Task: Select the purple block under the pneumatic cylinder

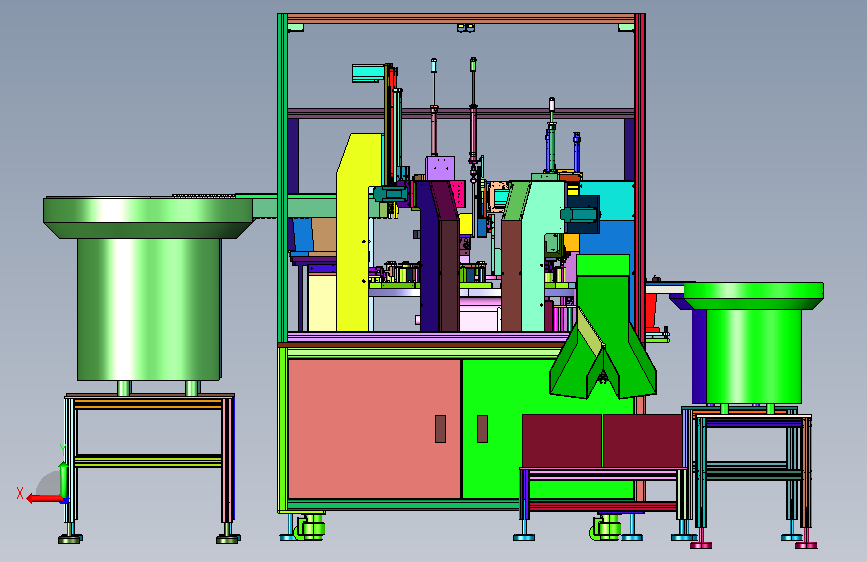Action: (x=440, y=168)
